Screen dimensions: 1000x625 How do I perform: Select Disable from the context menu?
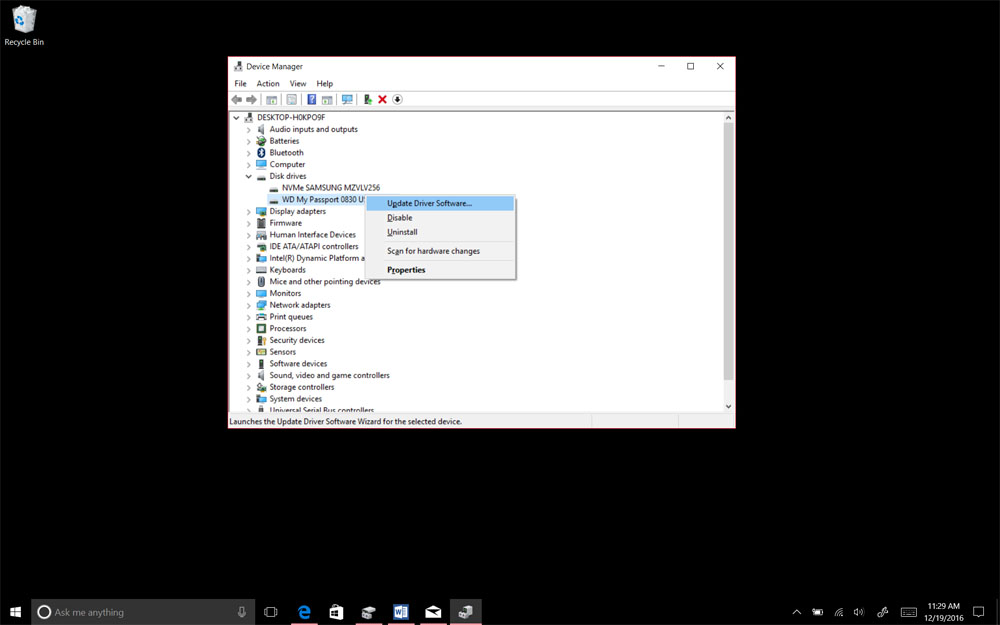[400, 217]
